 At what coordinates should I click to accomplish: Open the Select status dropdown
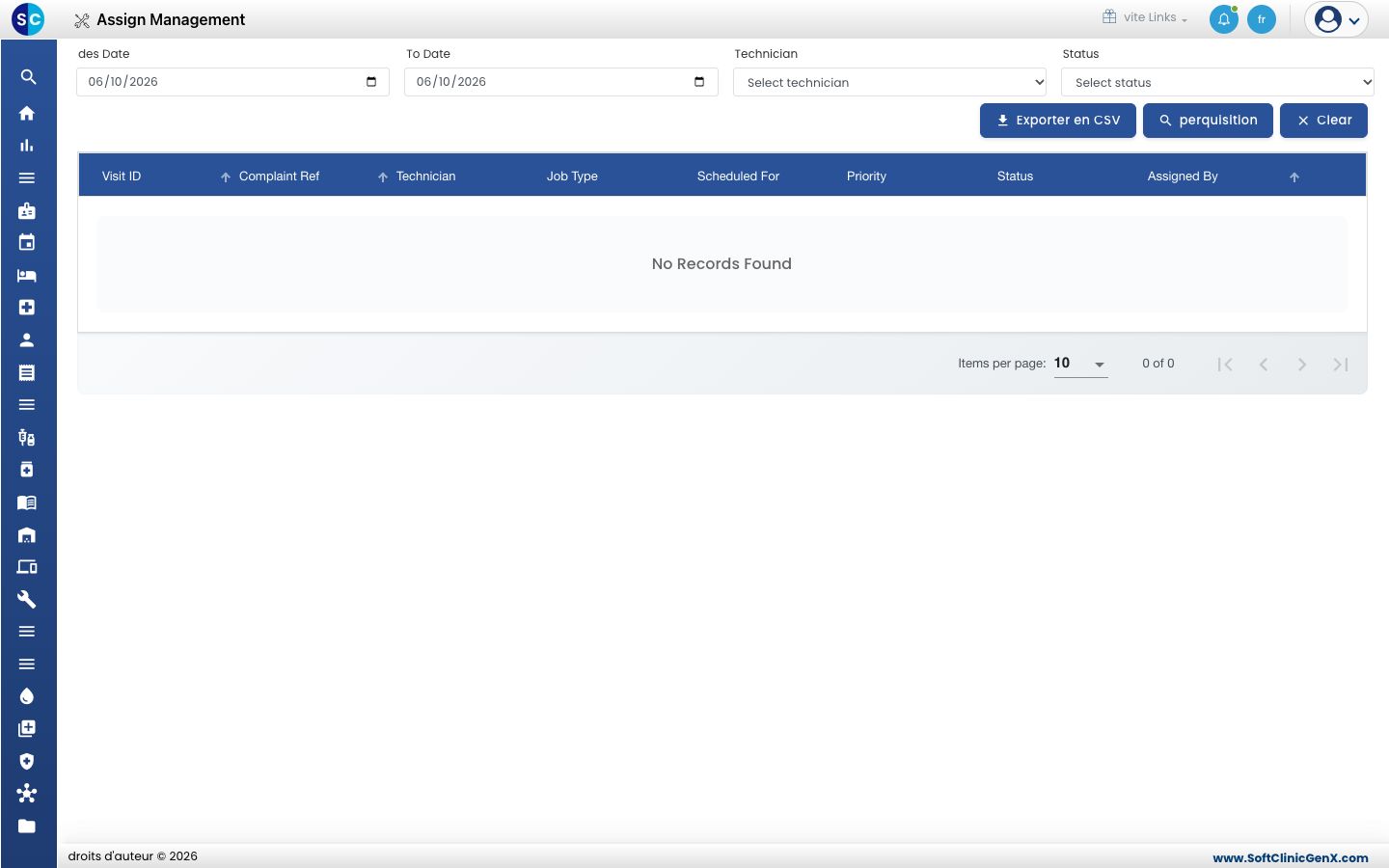pos(1217,82)
